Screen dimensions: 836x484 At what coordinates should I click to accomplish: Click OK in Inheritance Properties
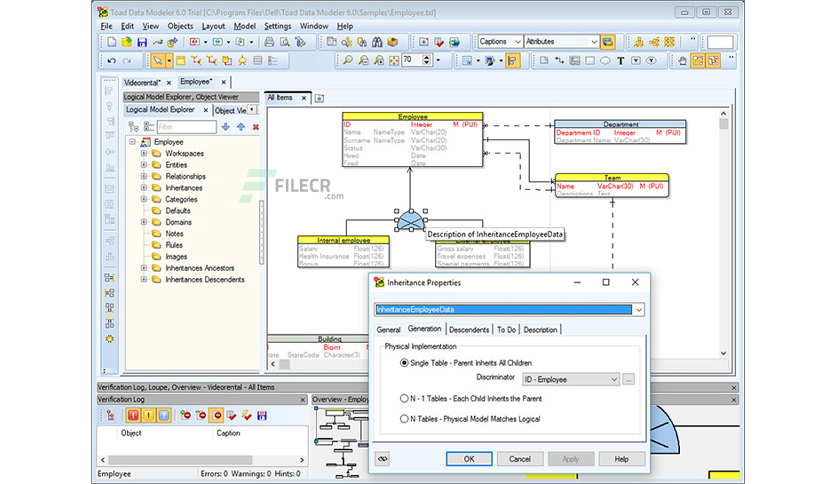469,459
